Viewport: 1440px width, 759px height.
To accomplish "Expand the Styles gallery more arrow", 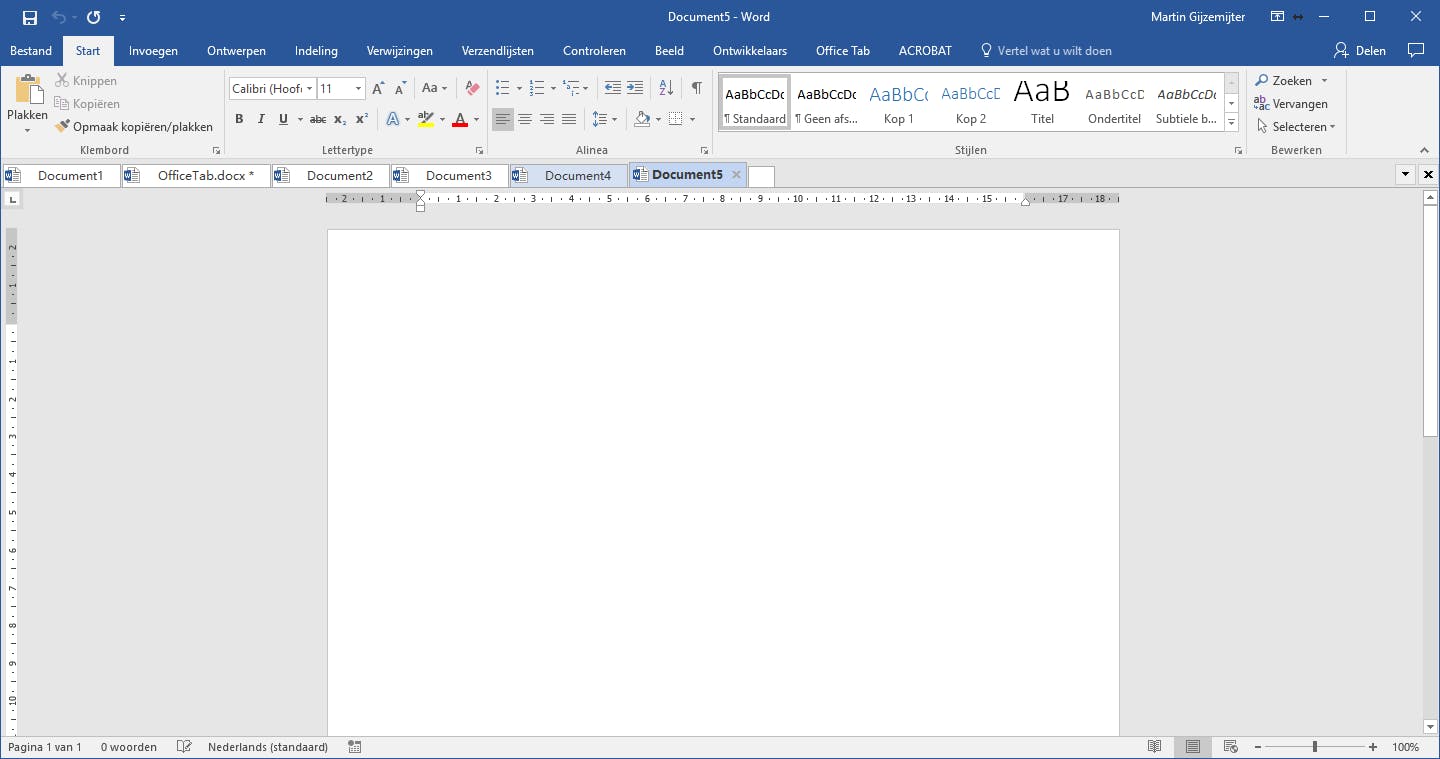I will [x=1231, y=123].
